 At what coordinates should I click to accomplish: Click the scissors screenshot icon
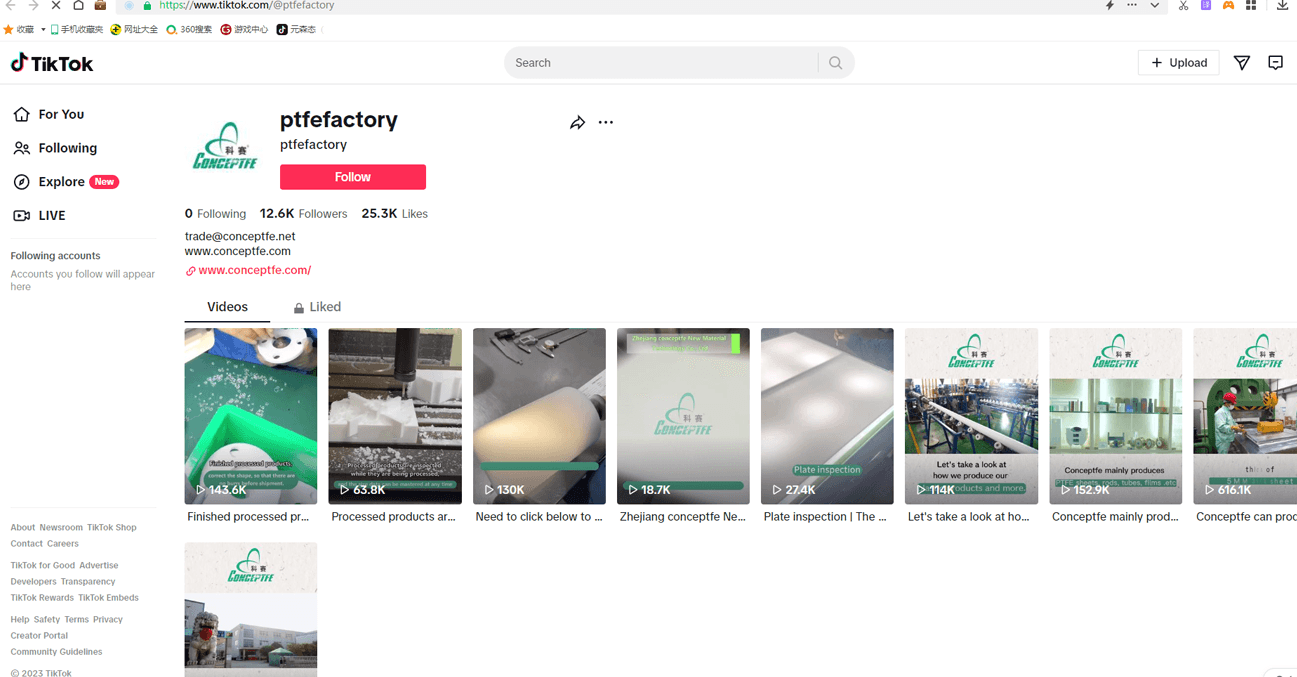[1184, 5]
